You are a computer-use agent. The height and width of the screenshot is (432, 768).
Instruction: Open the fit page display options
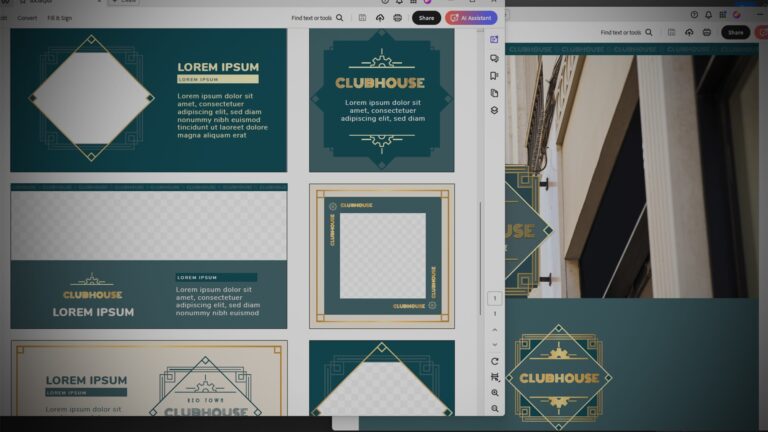(x=494, y=377)
